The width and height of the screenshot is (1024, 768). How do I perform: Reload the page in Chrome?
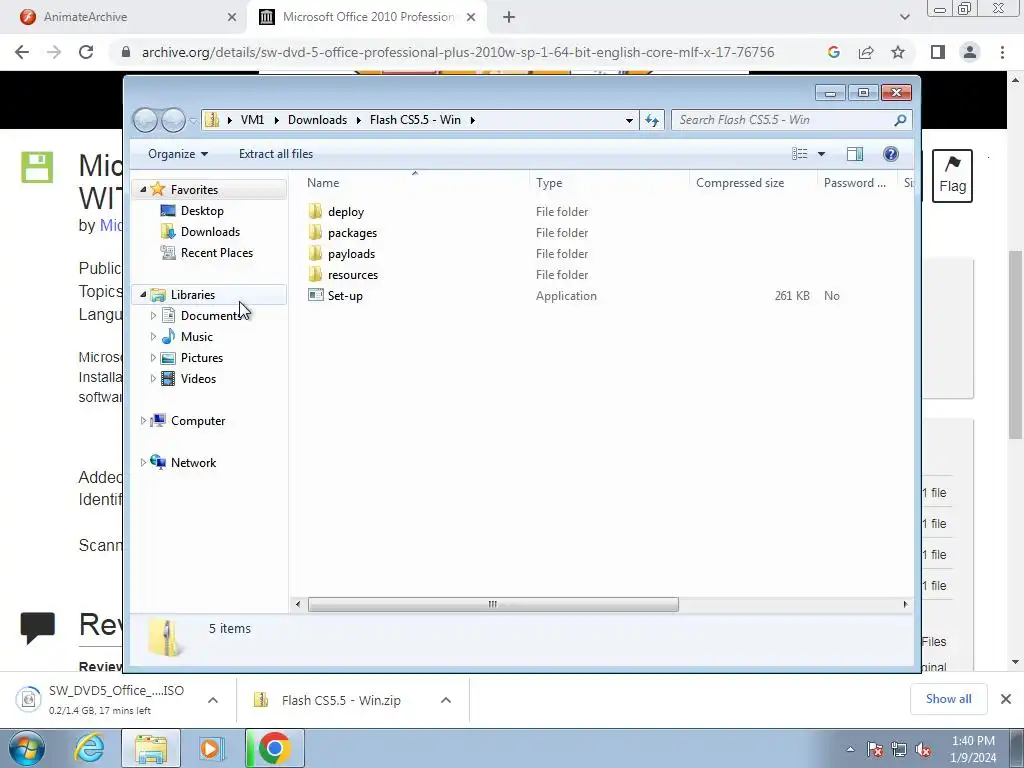tap(86, 52)
